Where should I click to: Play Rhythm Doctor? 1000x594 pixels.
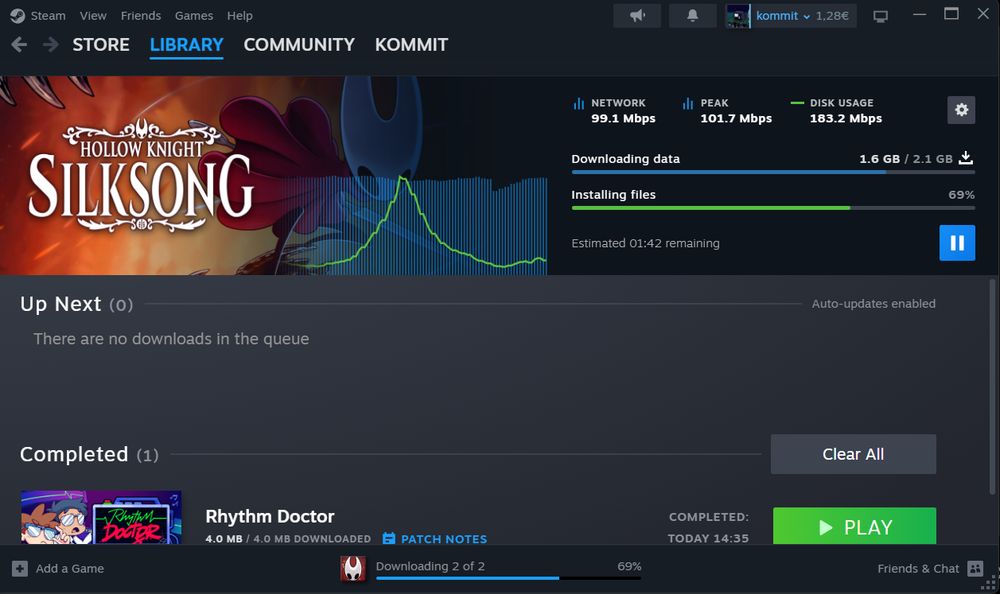[x=855, y=526]
